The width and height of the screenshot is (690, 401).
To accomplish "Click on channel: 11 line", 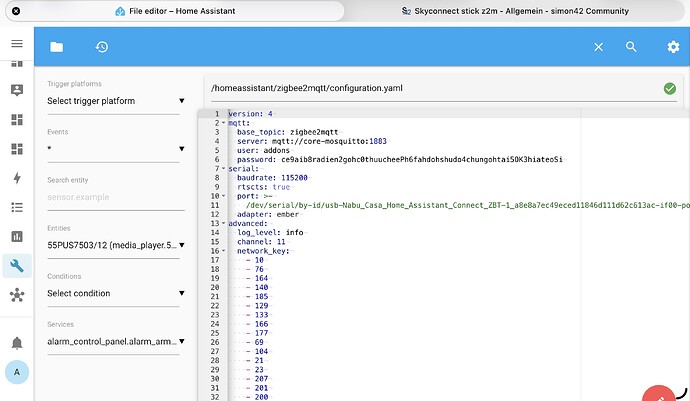I will 261,242.
